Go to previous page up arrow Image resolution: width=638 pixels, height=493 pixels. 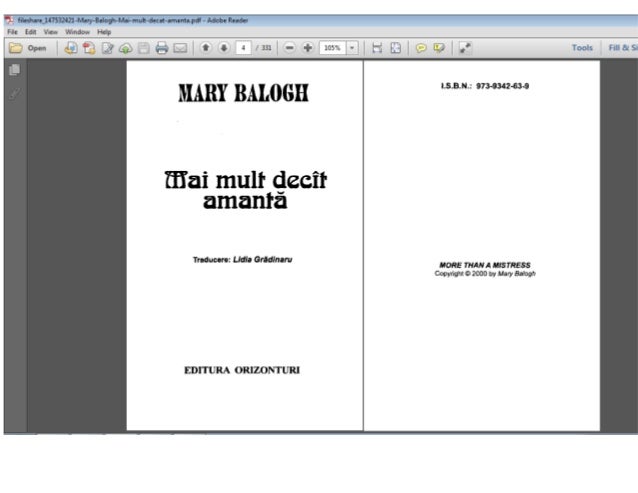(x=206, y=48)
